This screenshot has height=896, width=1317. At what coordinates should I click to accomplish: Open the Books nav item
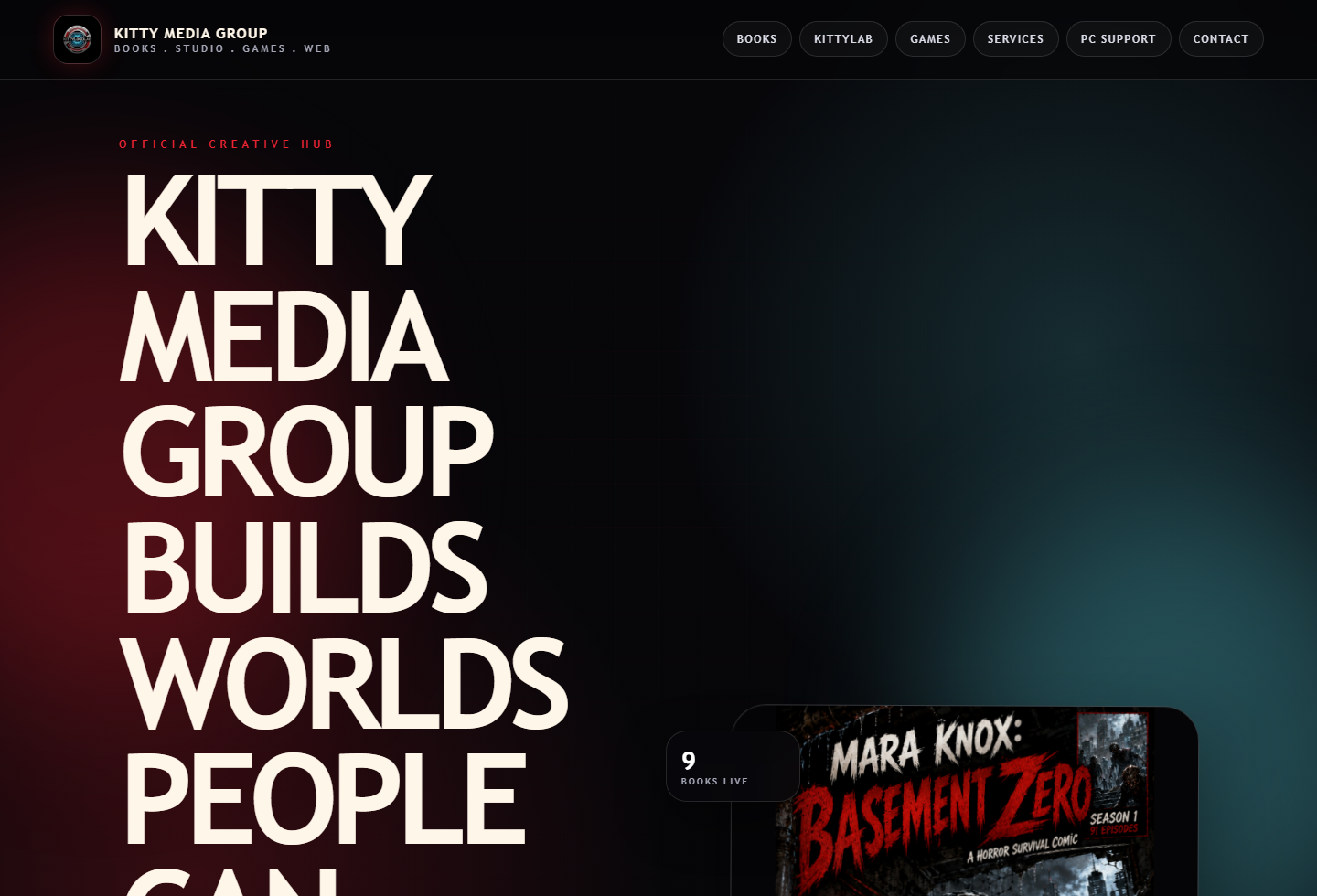[x=756, y=39]
